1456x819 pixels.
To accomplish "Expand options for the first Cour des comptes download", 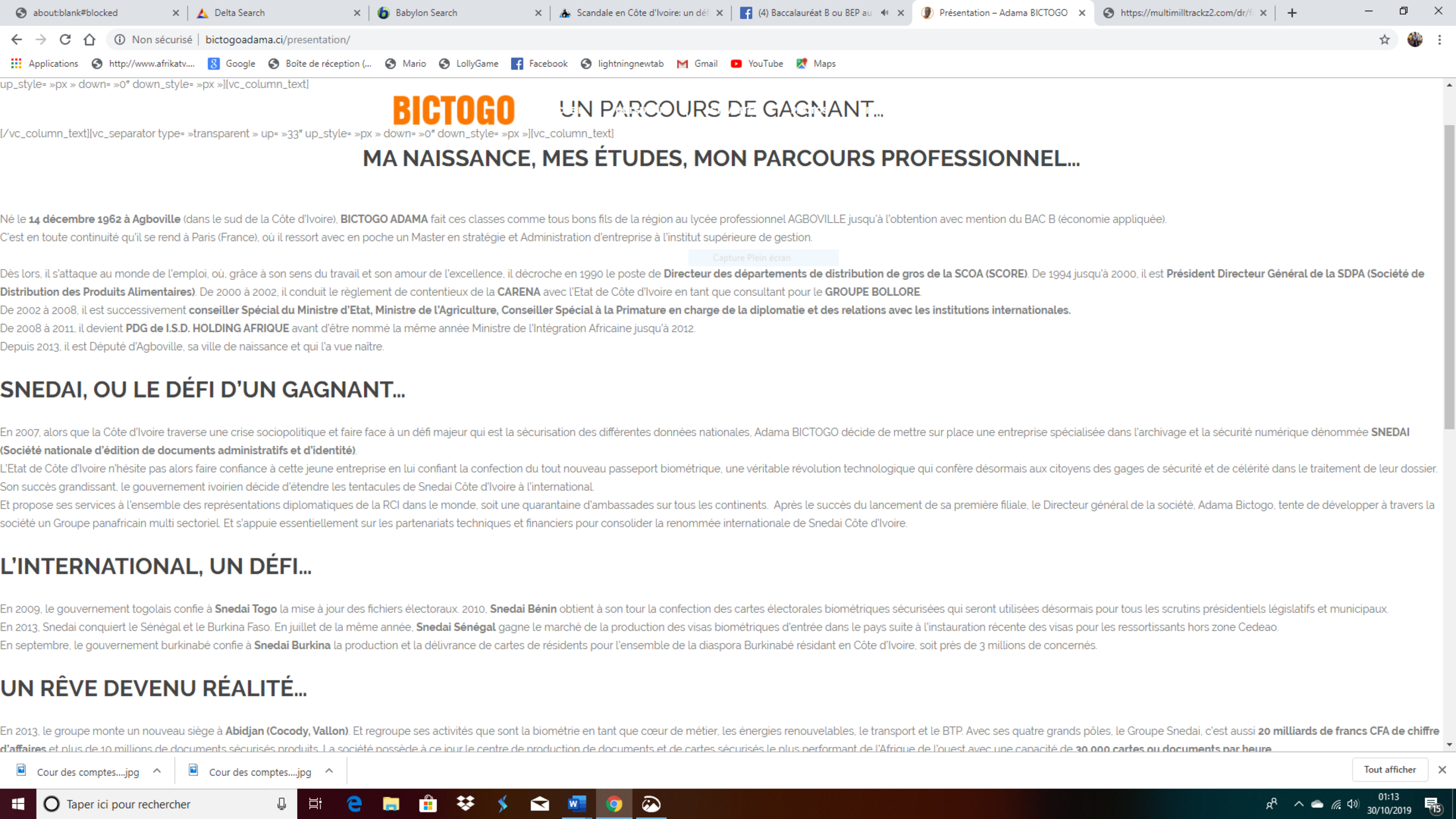I will tap(157, 771).
